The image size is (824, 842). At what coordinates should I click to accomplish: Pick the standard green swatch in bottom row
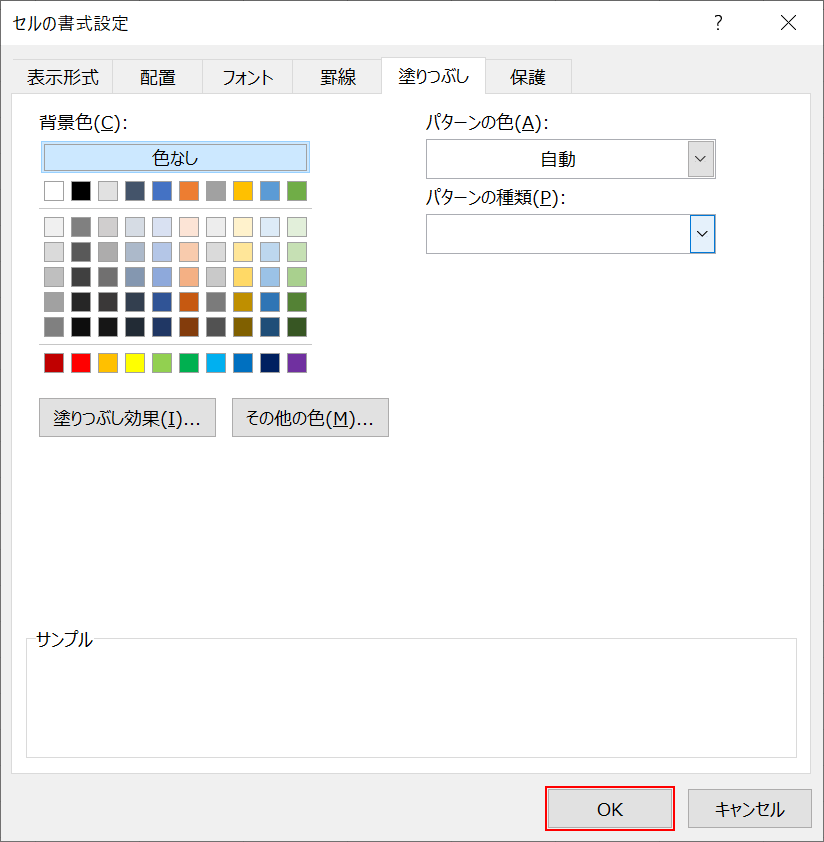pos(189,363)
